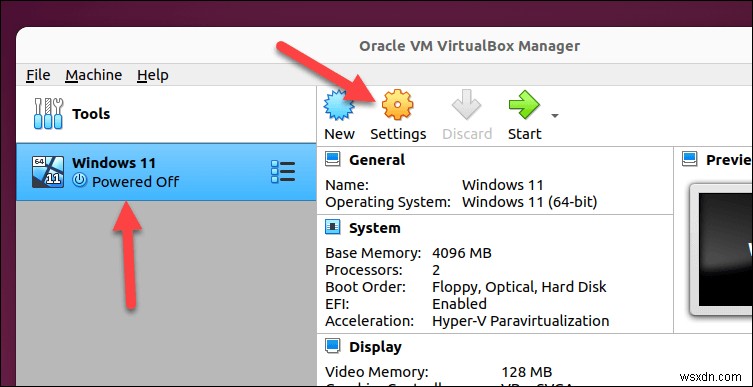Select the Tools entry in sidebar
753x387 pixels.
click(166, 114)
